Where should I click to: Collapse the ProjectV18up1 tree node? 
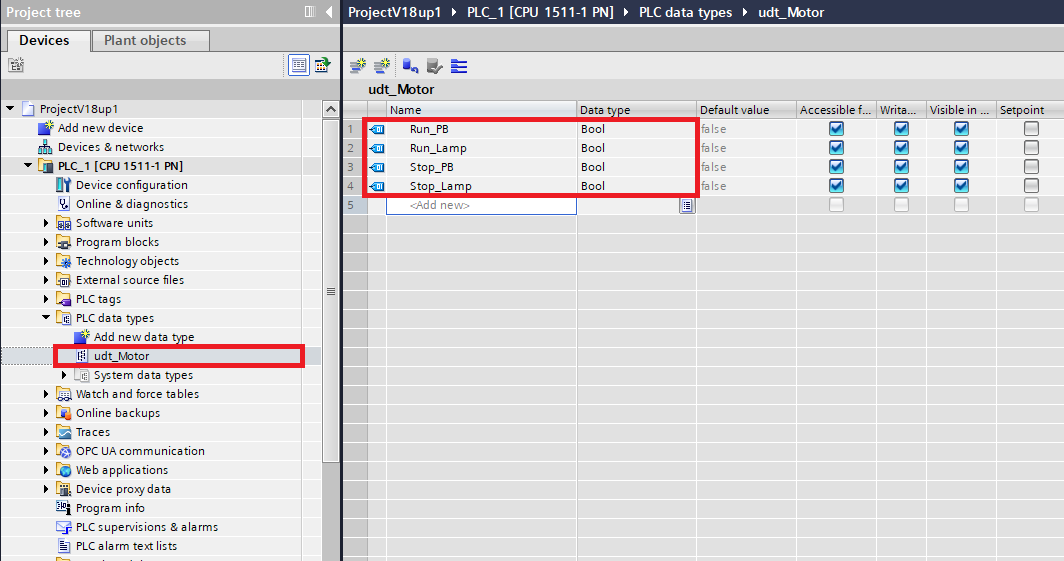[10, 109]
